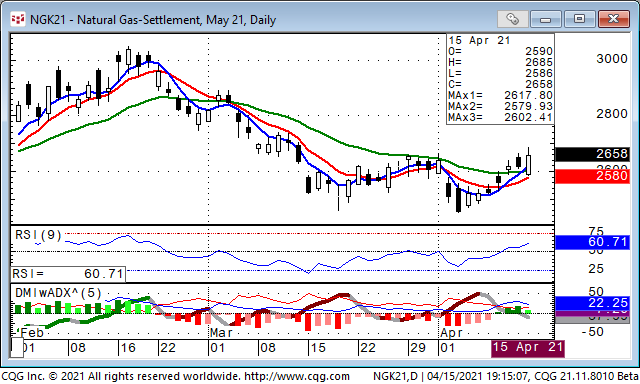The image size is (640, 384).
Task: Click the black 2658 last price marker
Action: pos(592,154)
